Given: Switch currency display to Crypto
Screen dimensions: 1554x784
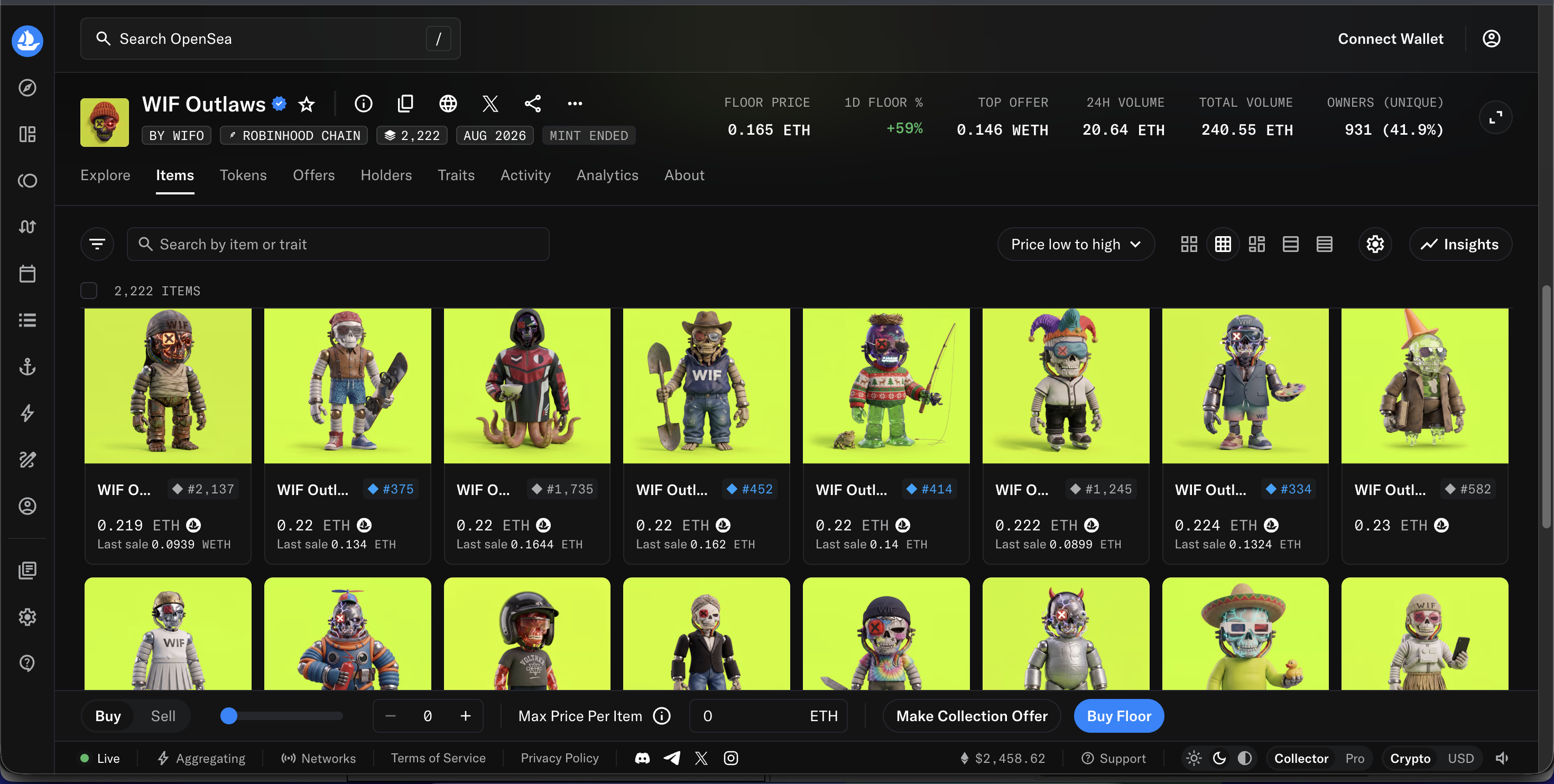Looking at the screenshot, I should (1410, 758).
